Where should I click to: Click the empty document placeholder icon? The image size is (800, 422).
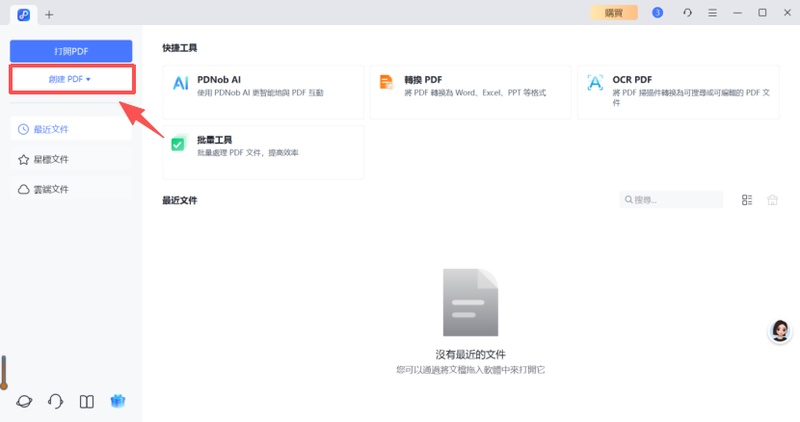[470, 302]
